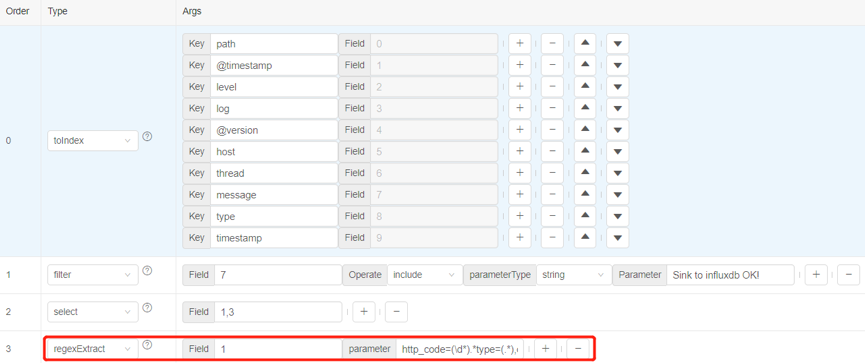Move the message key row up
This screenshot has width=865, height=363.
(x=585, y=195)
